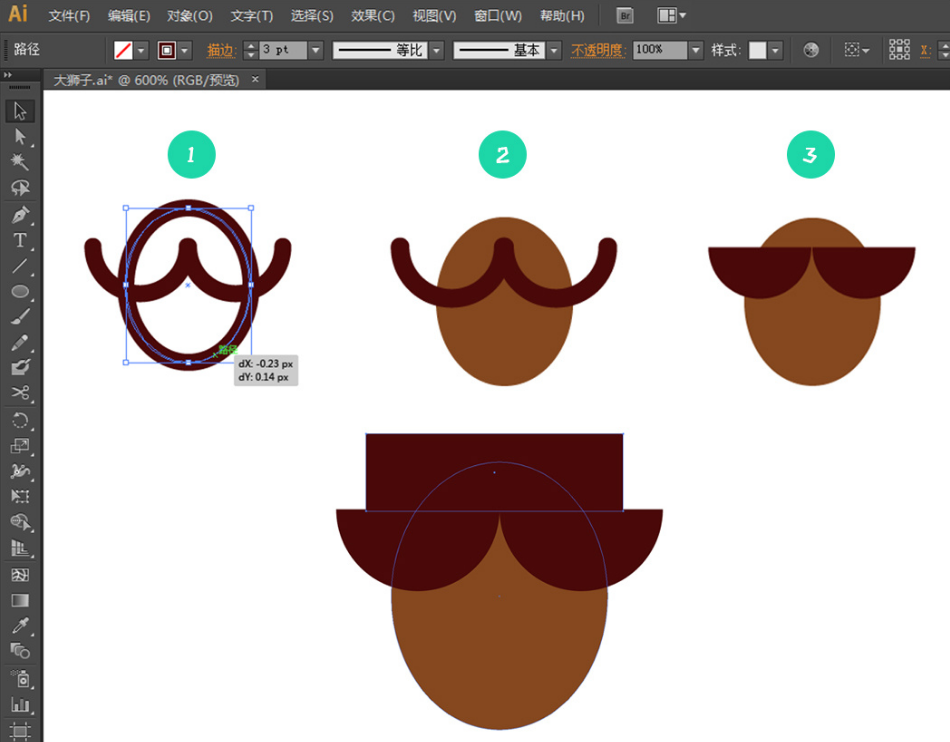Click the 描边 stroke panel link
The image size is (950, 742).
pos(222,50)
